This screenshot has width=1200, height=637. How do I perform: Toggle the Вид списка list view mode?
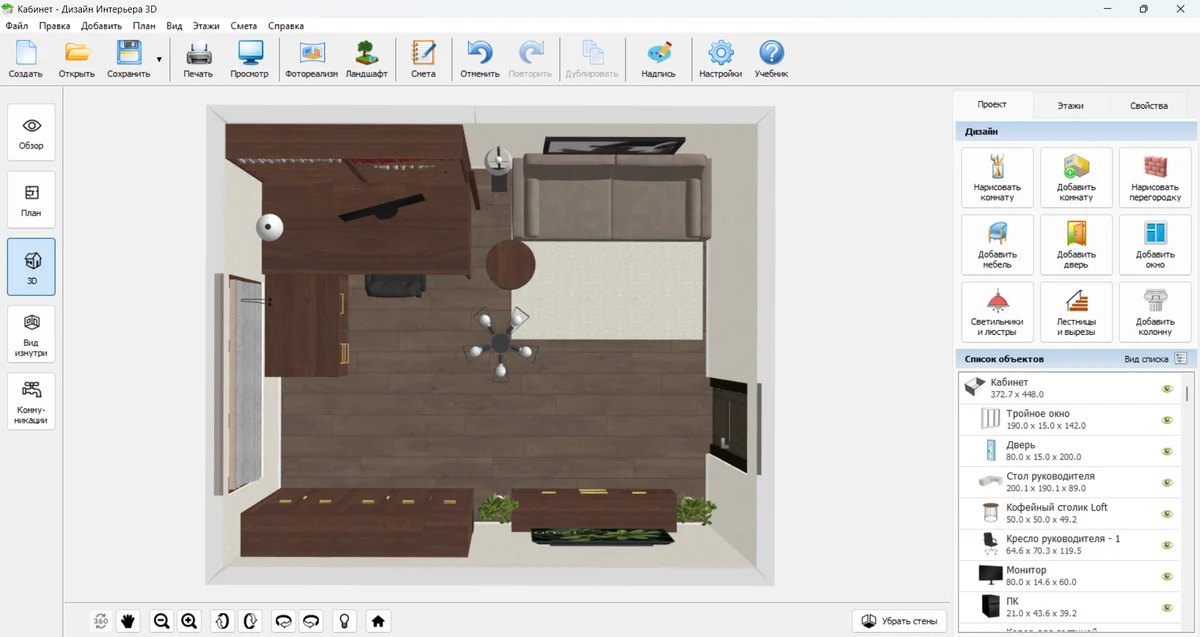(1180, 358)
